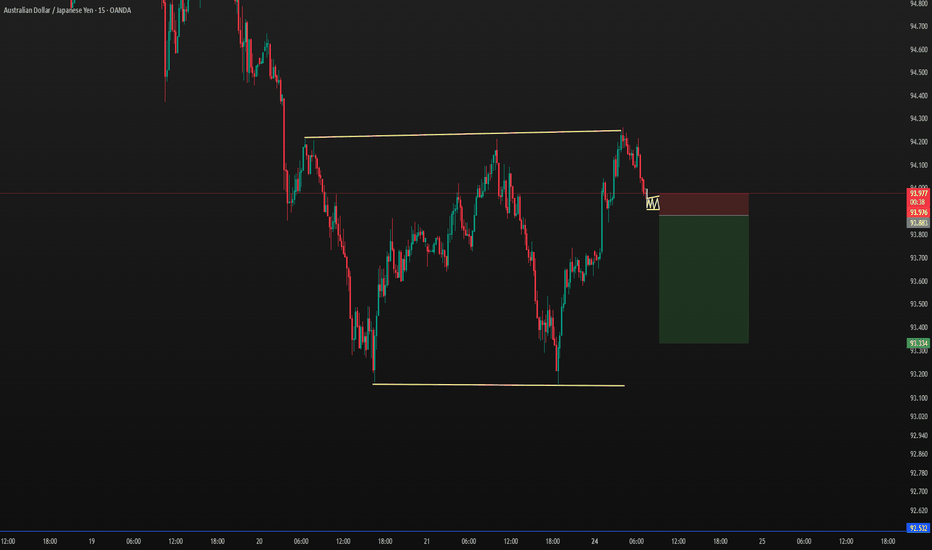Screen dimensions: 932x550
Task: Click the 92.700 price axis label
Action: [918, 492]
